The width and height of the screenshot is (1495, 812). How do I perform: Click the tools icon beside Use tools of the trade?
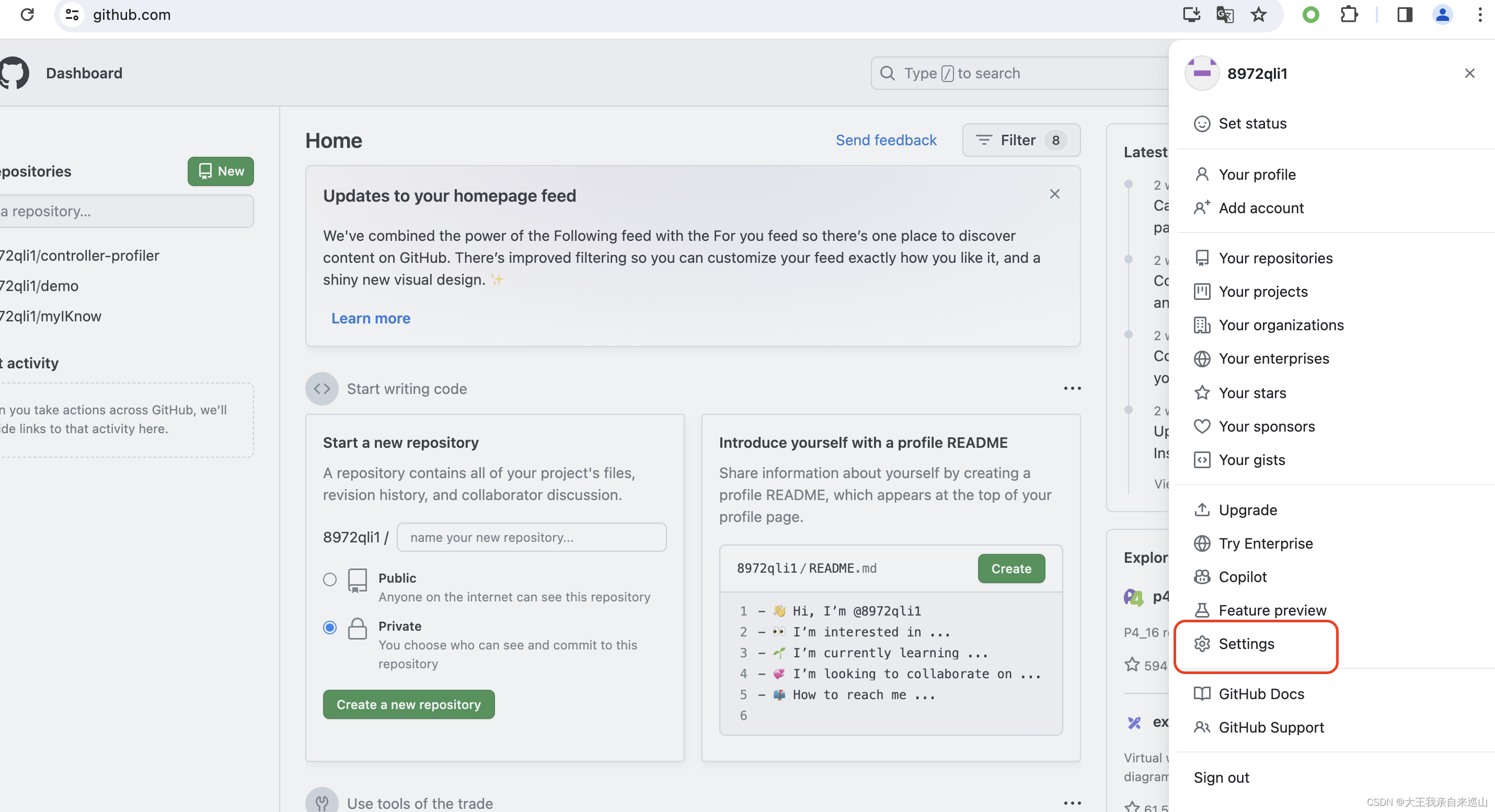[322, 802]
